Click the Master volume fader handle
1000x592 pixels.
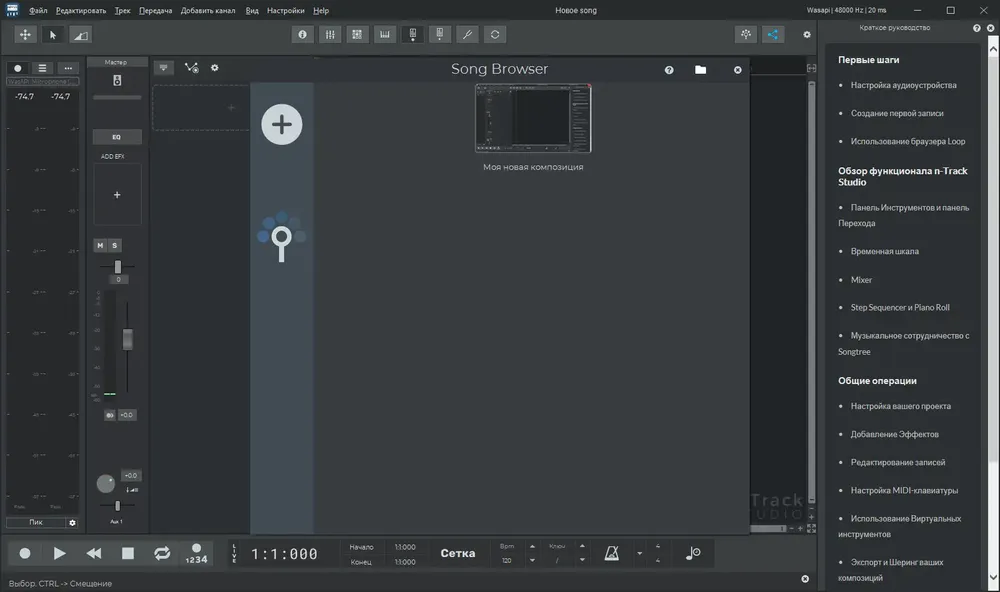tap(128, 339)
